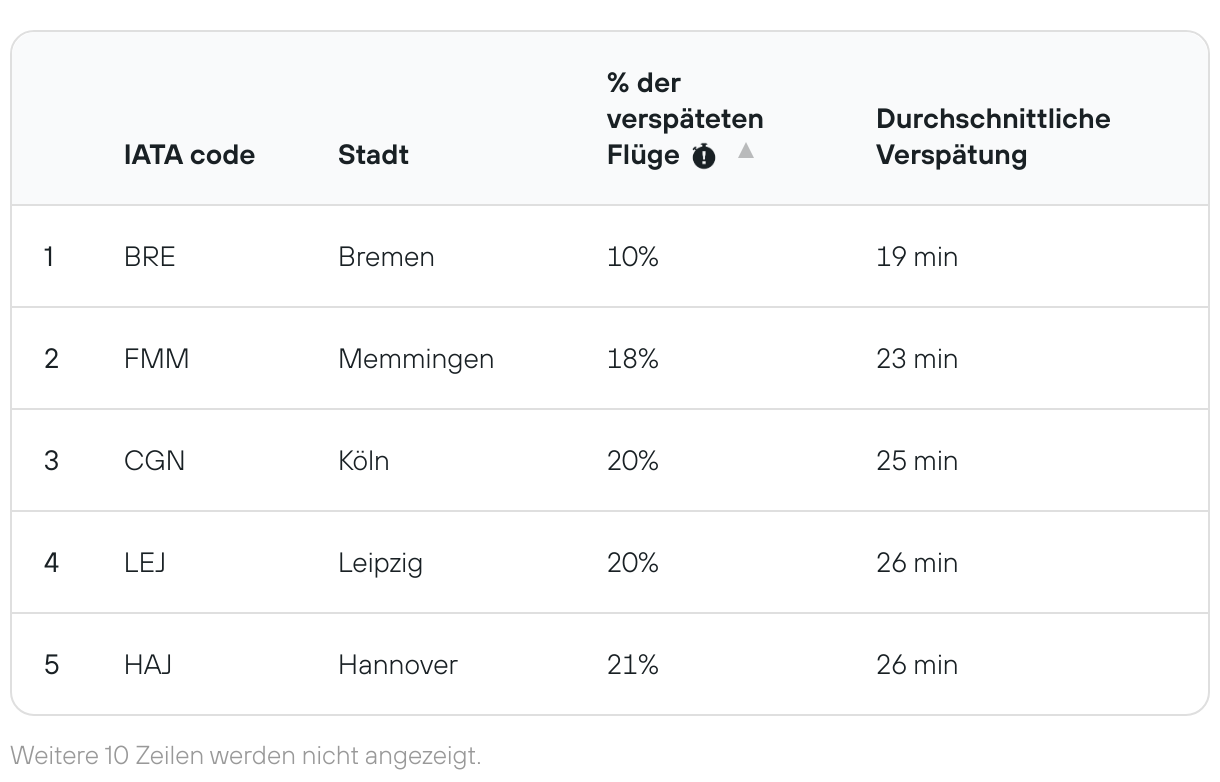Click the IATA code column header
This screenshot has height=782, width=1220.
click(189, 155)
